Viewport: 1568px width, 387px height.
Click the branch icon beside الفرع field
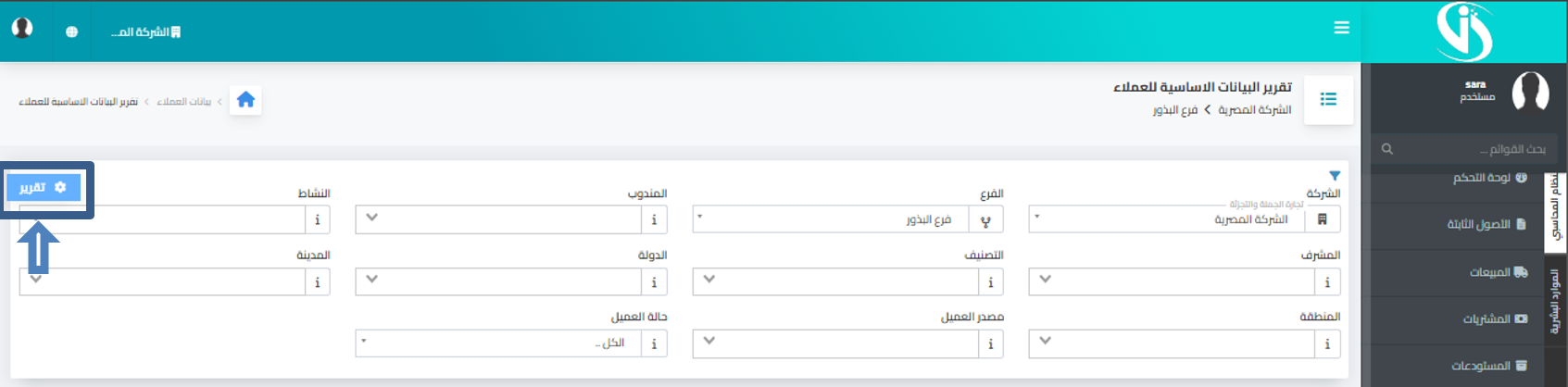click(985, 219)
